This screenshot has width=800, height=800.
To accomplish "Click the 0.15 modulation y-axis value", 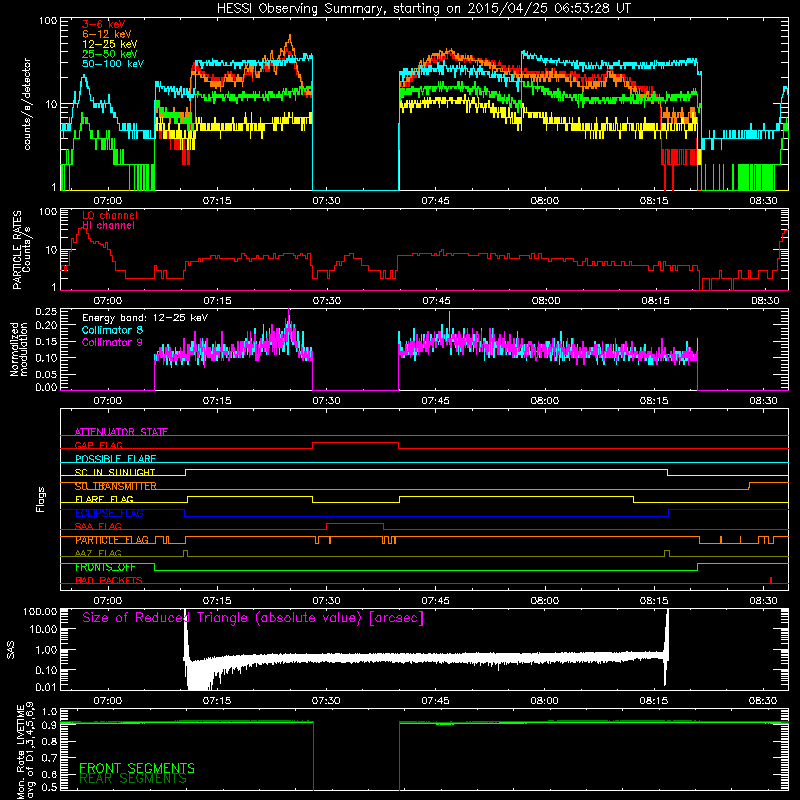I will point(46,341).
